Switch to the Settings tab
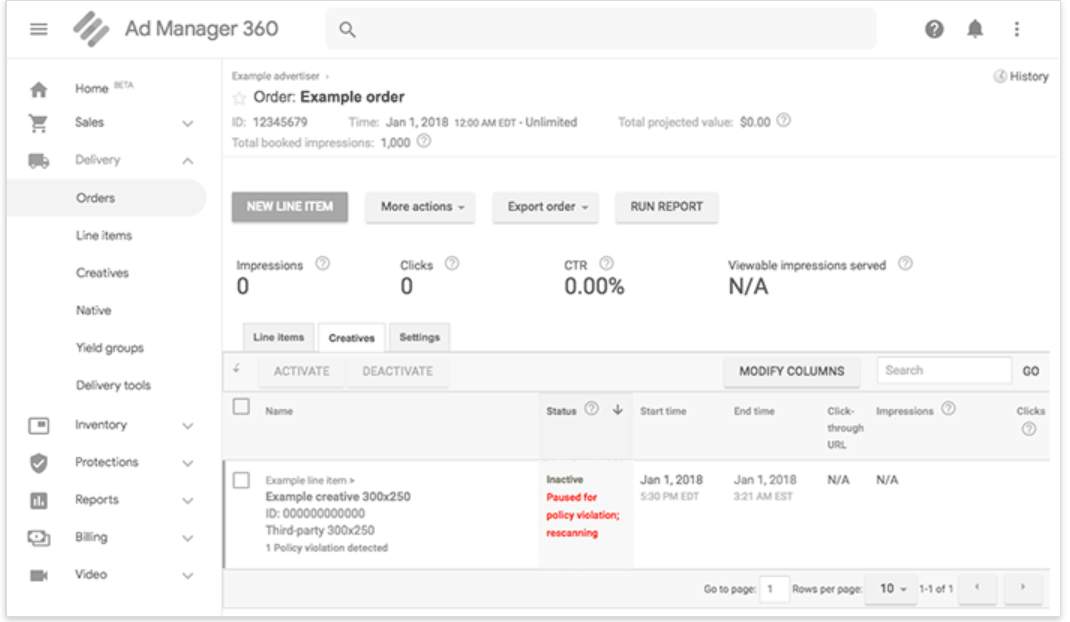 tap(419, 338)
